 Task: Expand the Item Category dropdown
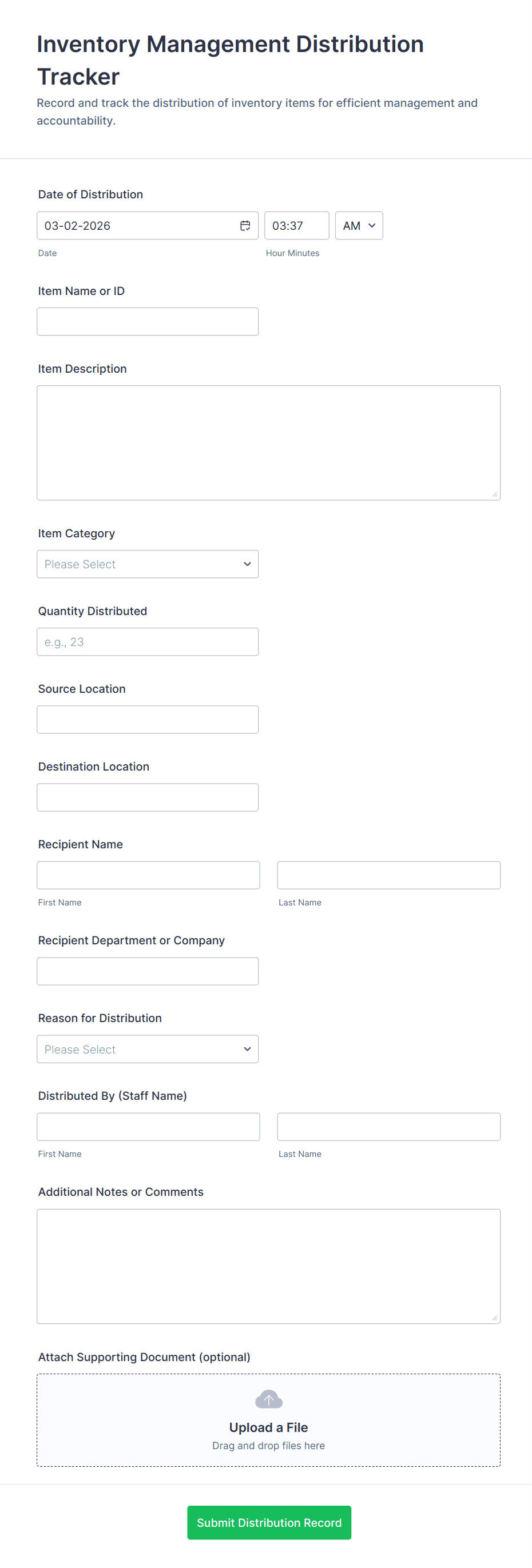pos(148,564)
